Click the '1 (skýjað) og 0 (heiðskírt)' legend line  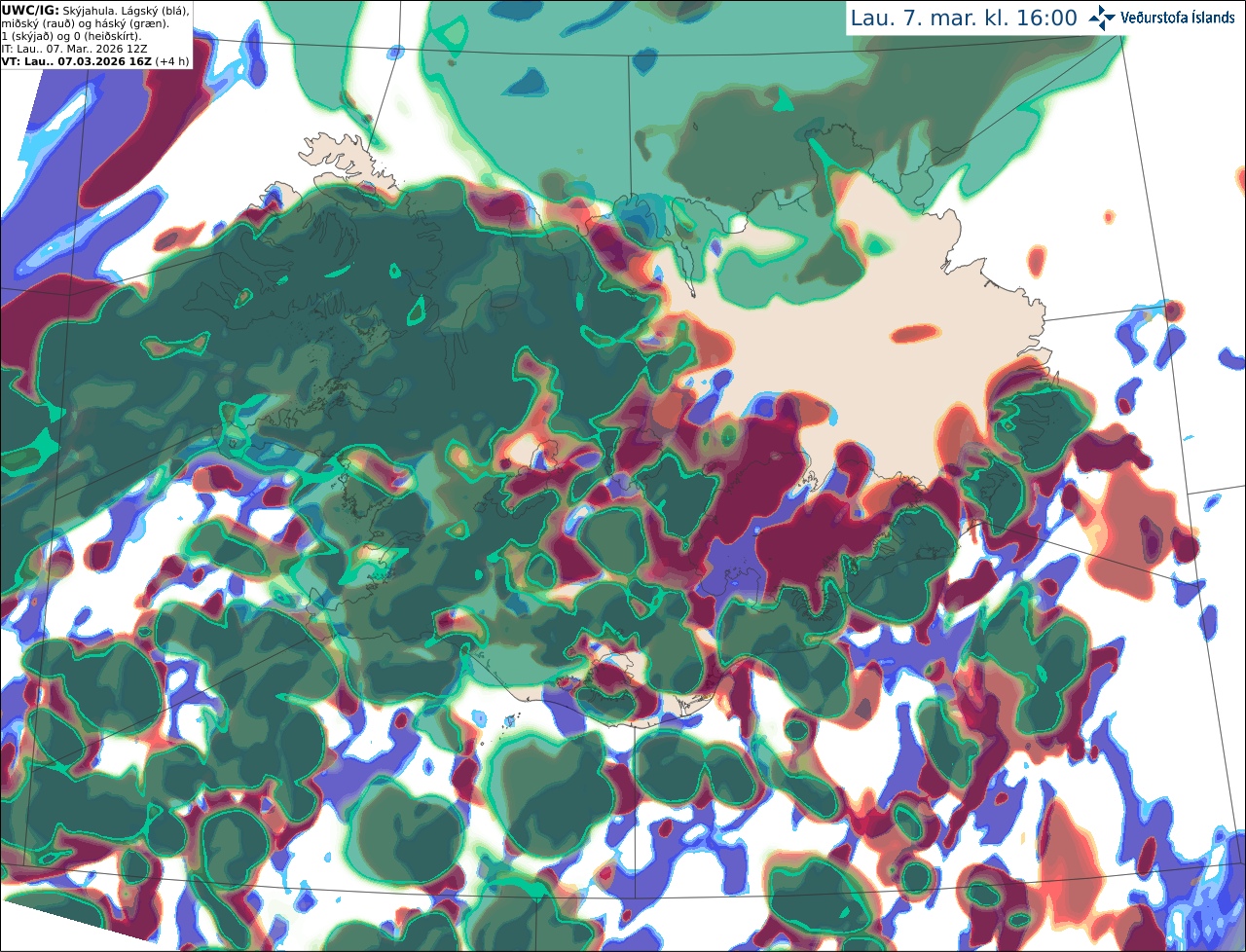[x=71, y=35]
